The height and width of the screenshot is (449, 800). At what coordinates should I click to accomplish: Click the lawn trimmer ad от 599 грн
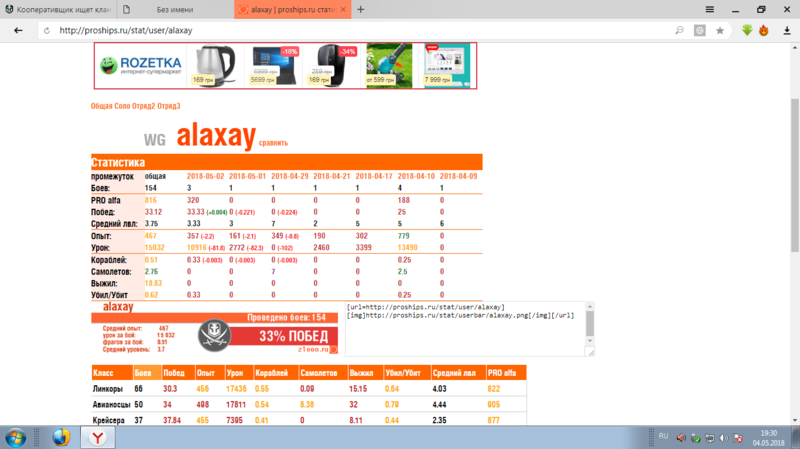[389, 66]
